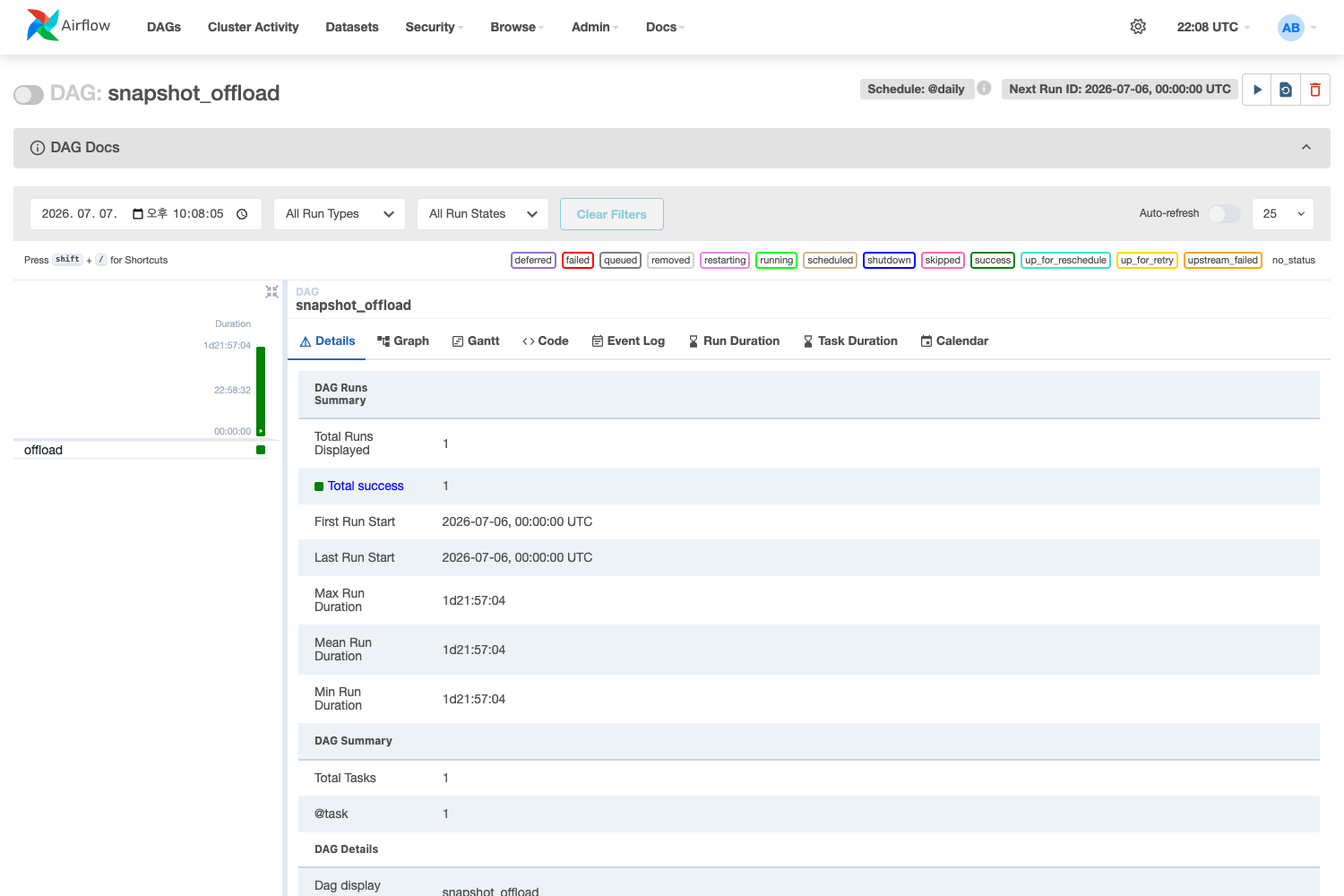Filter by the queued status badge
1344x896 pixels.
tap(620, 260)
